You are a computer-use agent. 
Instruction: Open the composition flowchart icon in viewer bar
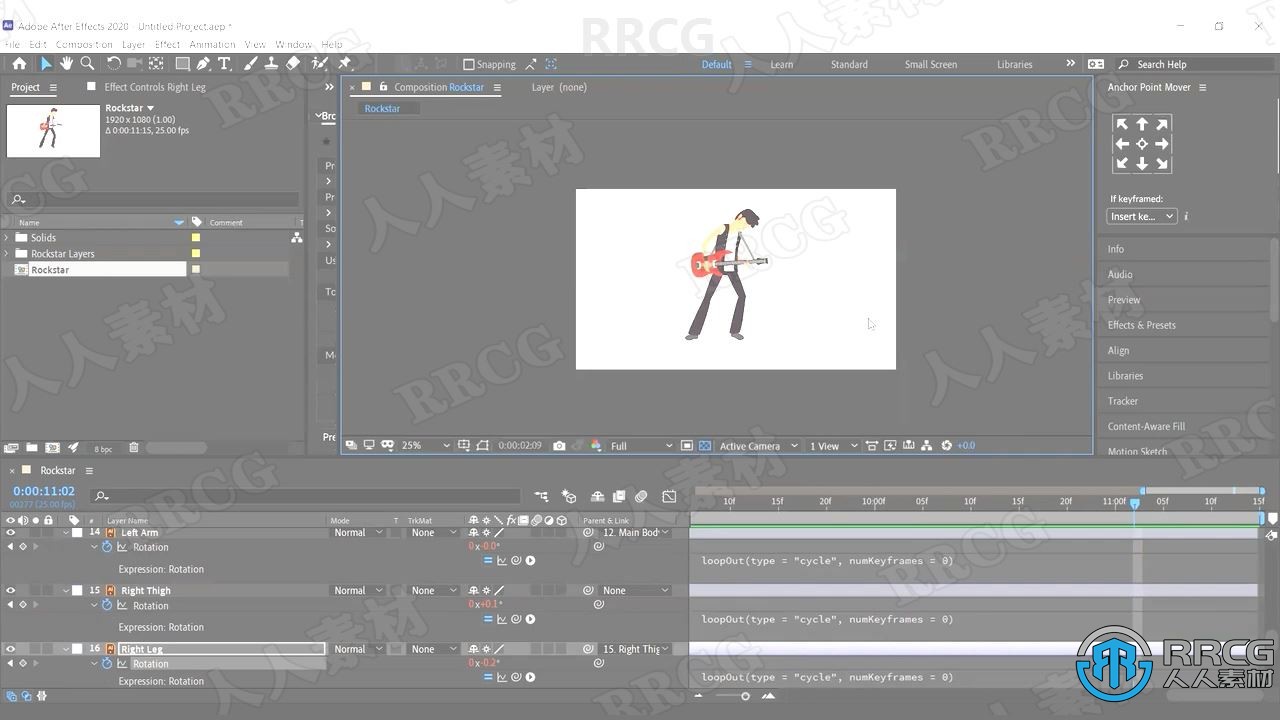point(926,445)
